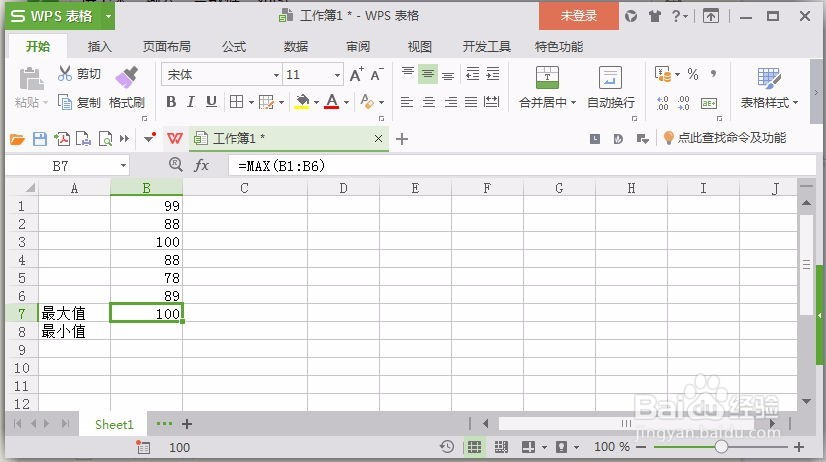This screenshot has height=462, width=826.
Task: Toggle Bold formatting
Action: coord(171,102)
